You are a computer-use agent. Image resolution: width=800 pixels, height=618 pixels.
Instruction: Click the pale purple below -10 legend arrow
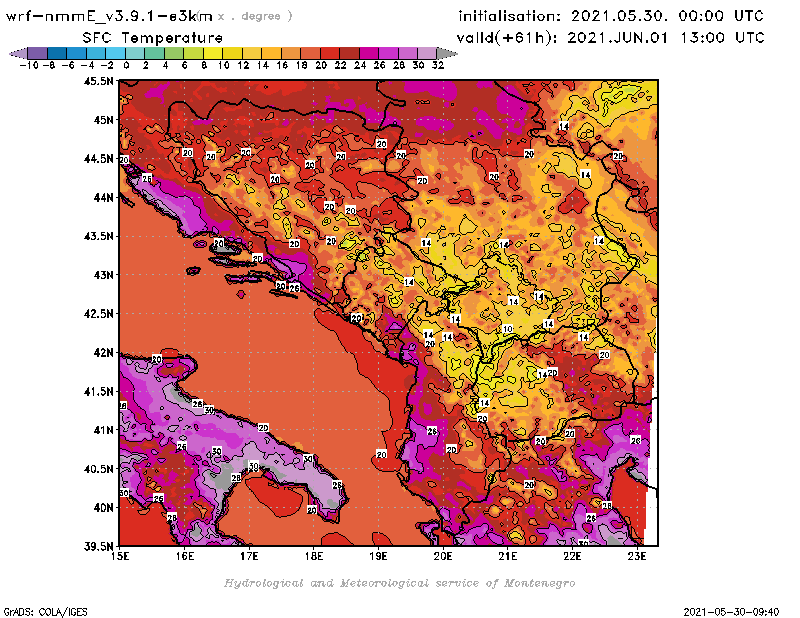[18, 53]
